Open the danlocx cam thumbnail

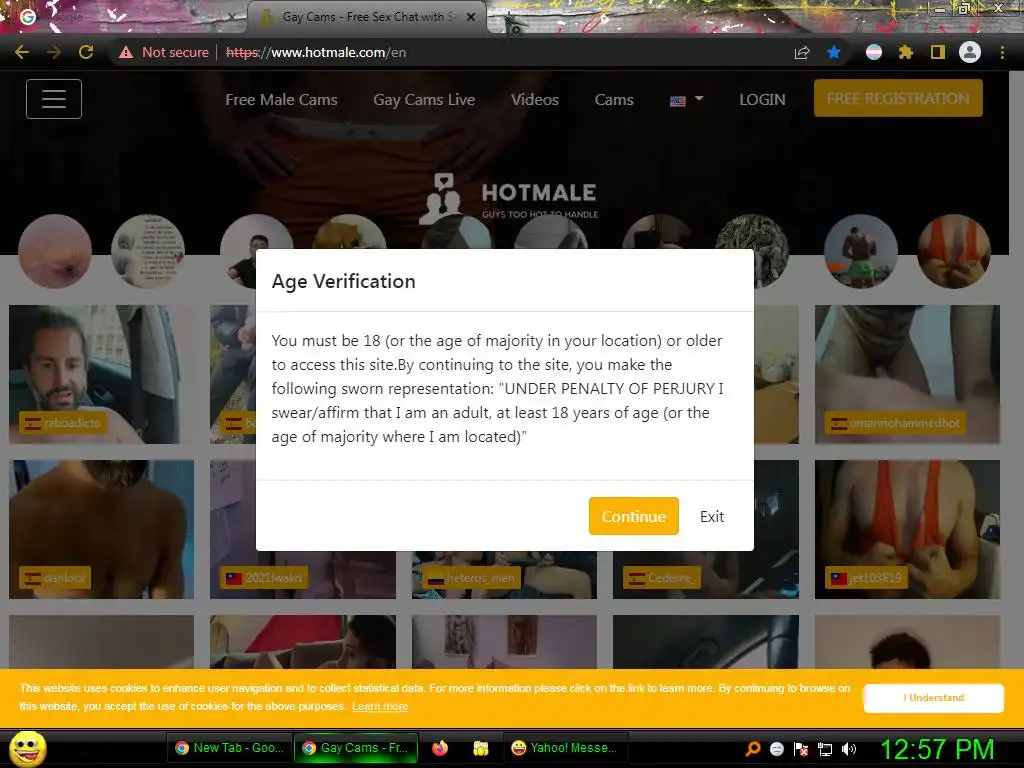tap(101, 529)
